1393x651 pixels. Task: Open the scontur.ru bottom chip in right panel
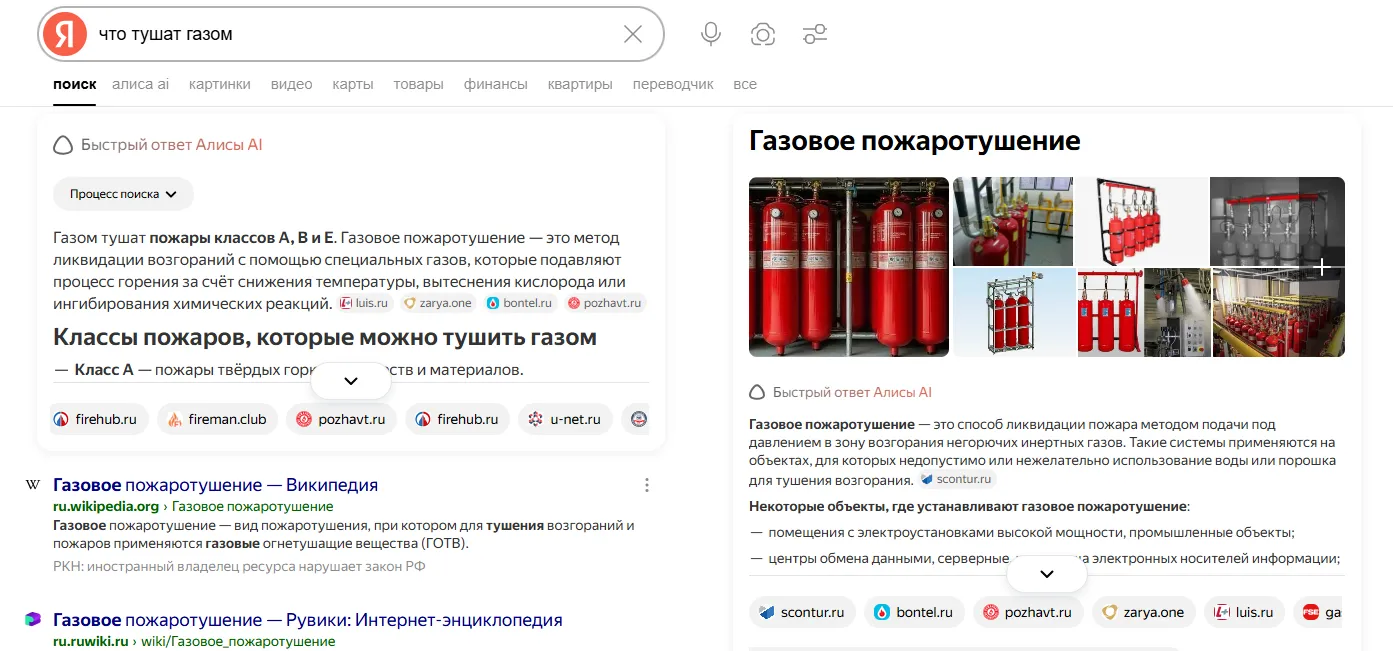tap(802, 612)
